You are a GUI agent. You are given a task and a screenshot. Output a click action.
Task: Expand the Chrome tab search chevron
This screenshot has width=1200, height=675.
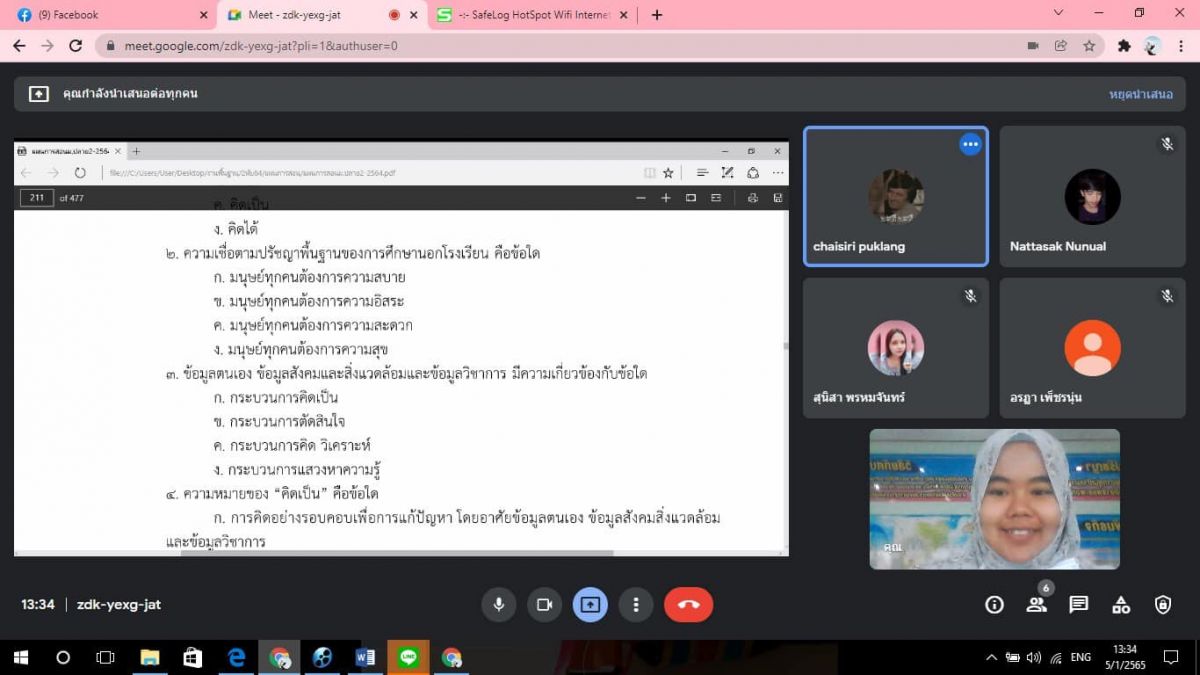tap(1059, 14)
